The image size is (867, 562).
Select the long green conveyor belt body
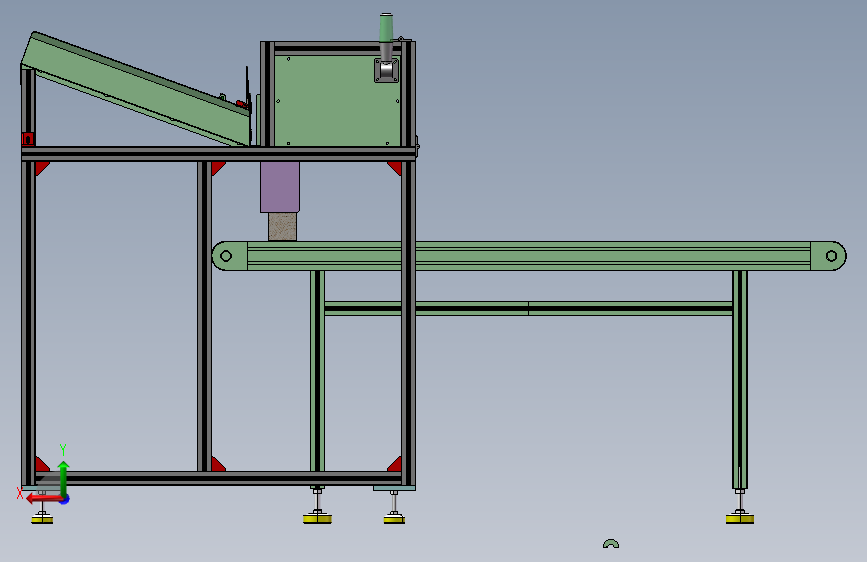(x=529, y=256)
